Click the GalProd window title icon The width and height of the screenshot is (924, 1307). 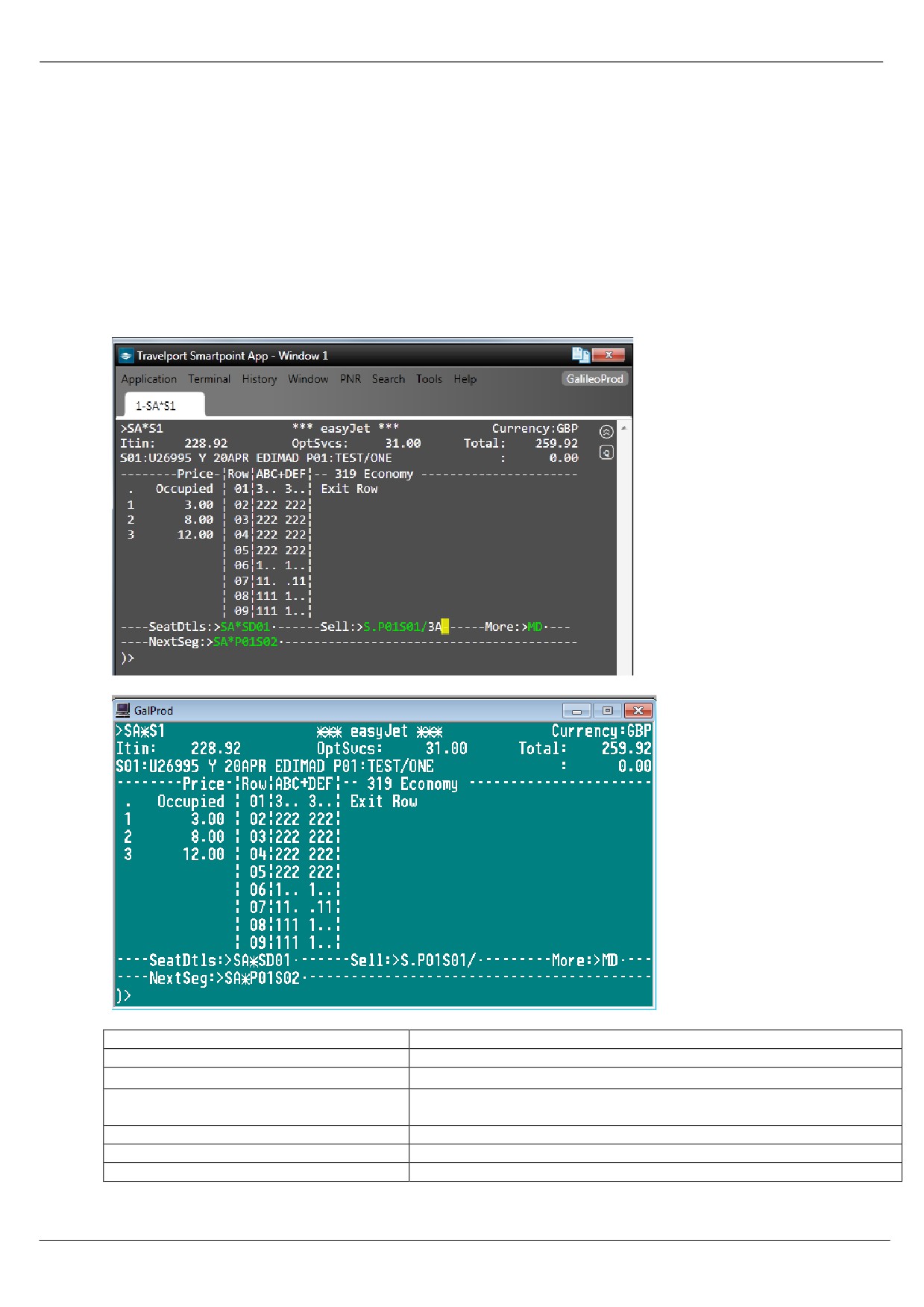click(x=123, y=710)
